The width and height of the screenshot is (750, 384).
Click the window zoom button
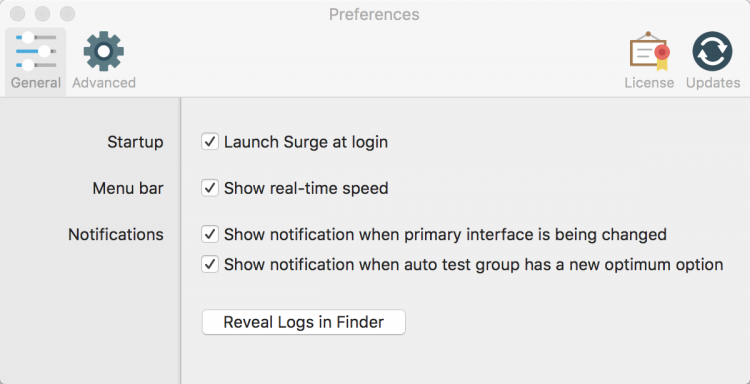[x=67, y=14]
